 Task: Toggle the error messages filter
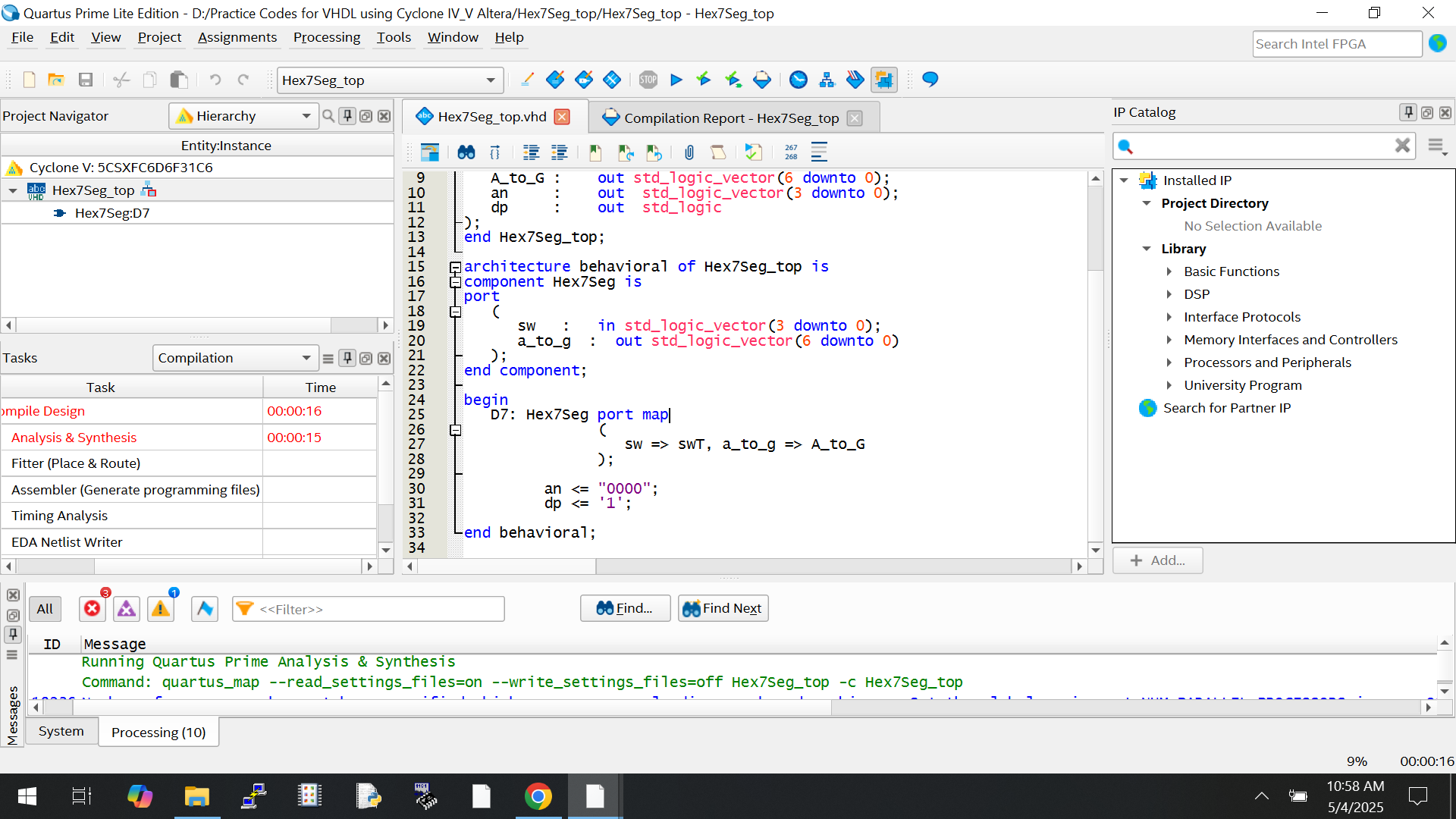[93, 608]
